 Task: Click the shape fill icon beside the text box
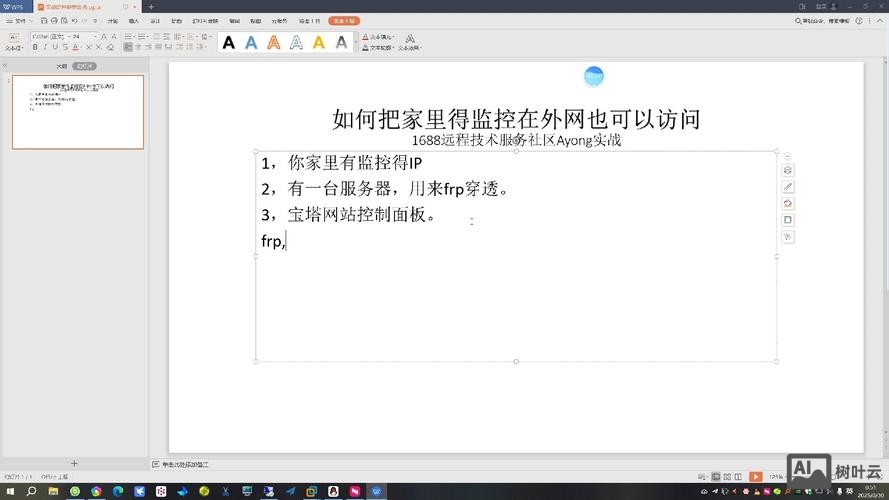click(x=788, y=203)
